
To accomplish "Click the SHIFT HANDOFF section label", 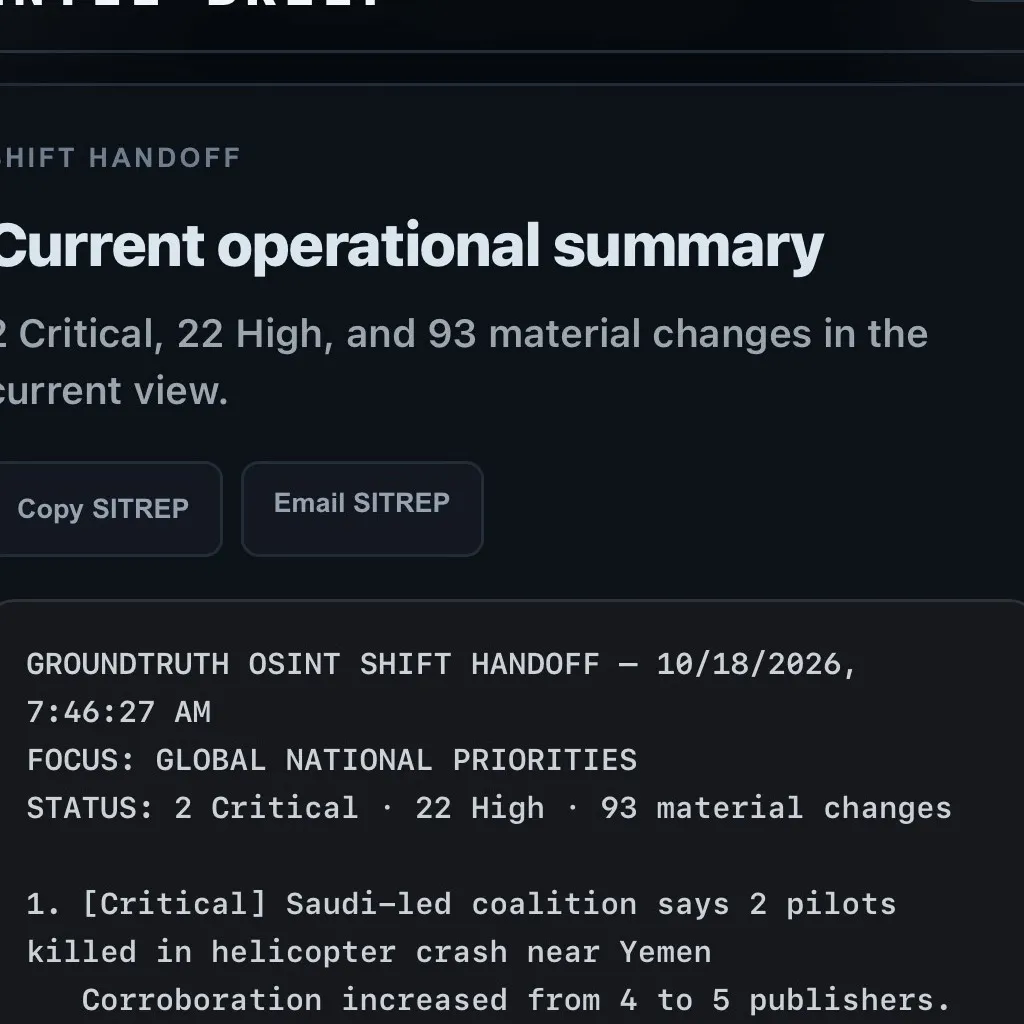I will pyautogui.click(x=120, y=157).
